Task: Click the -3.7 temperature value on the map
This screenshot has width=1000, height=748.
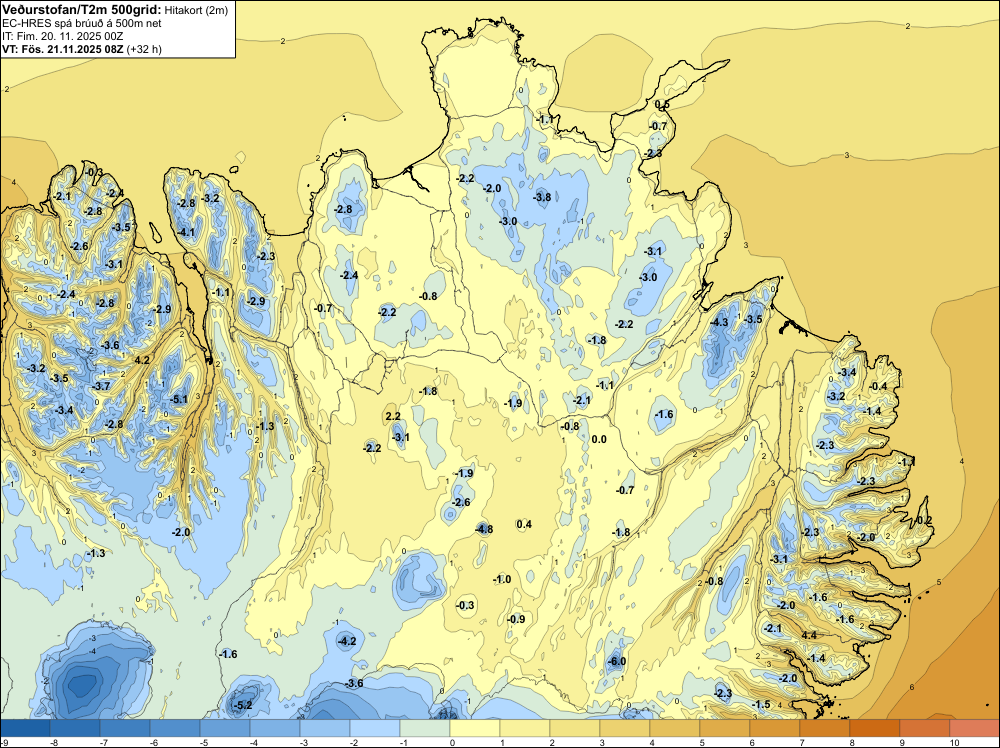Action: coord(101,386)
